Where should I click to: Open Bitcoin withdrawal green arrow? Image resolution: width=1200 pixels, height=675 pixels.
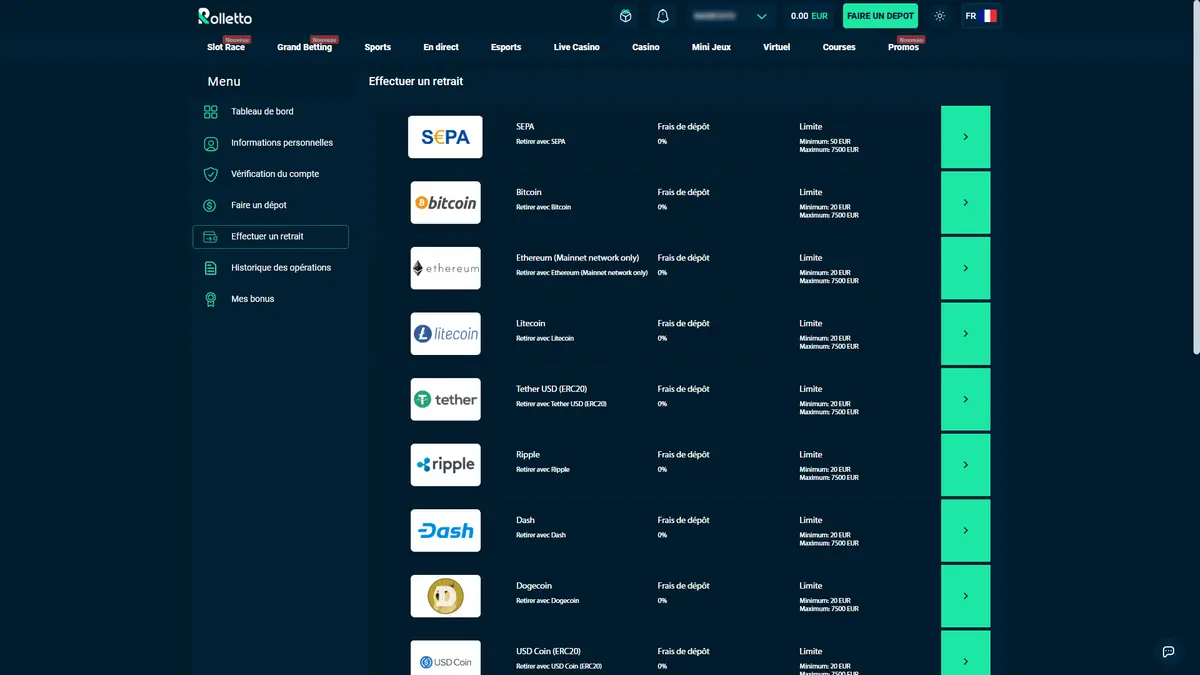coord(965,202)
